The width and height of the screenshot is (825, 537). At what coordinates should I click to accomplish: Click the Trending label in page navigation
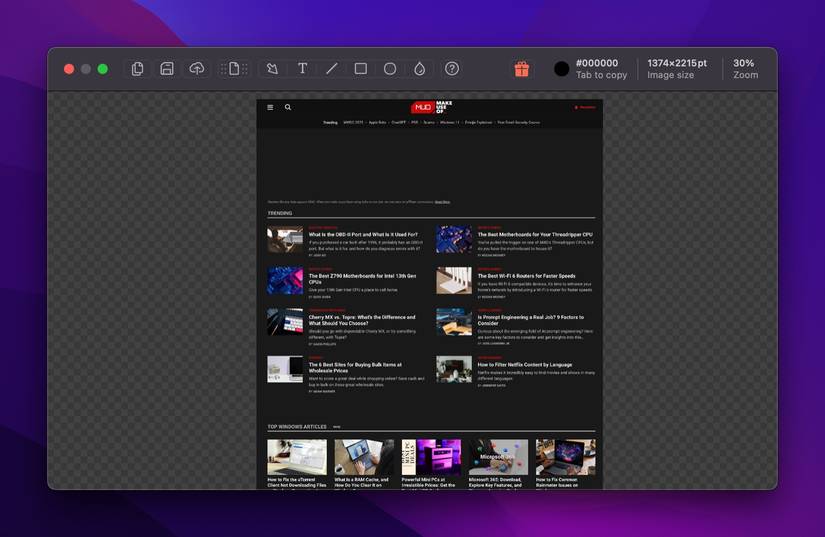click(x=330, y=123)
